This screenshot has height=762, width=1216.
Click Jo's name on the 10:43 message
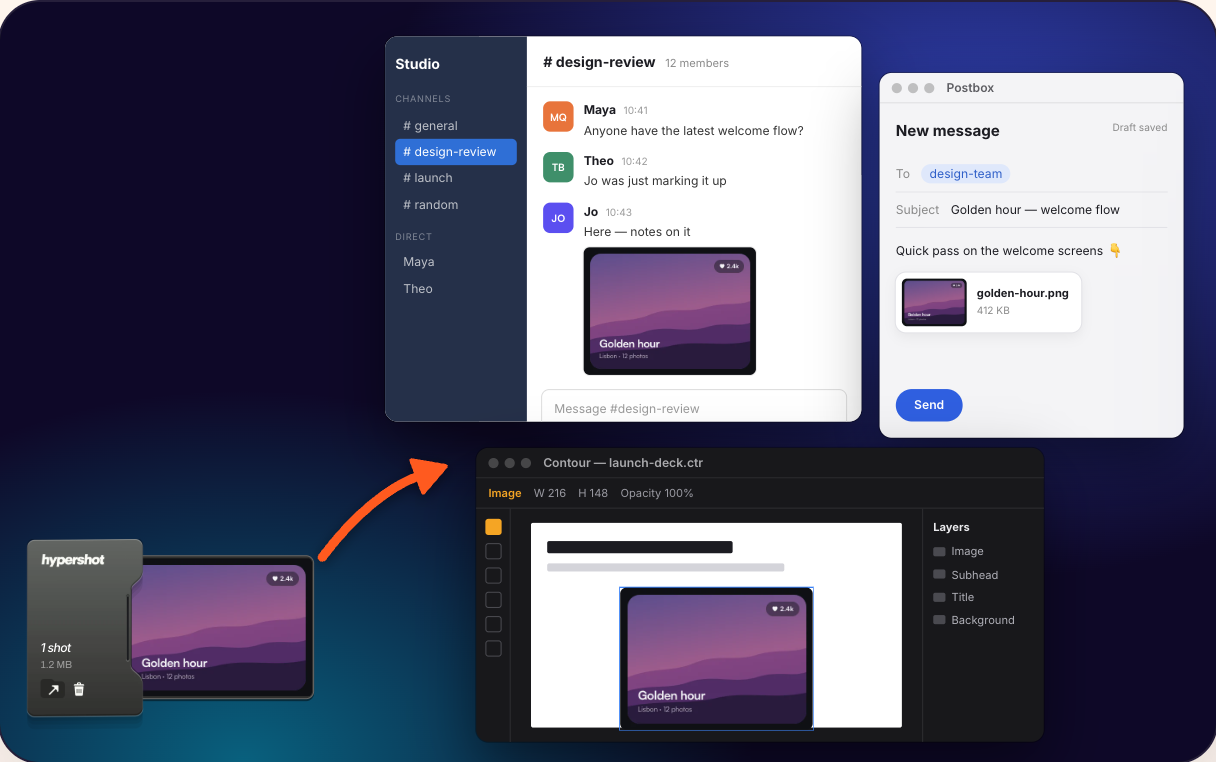pyautogui.click(x=591, y=212)
